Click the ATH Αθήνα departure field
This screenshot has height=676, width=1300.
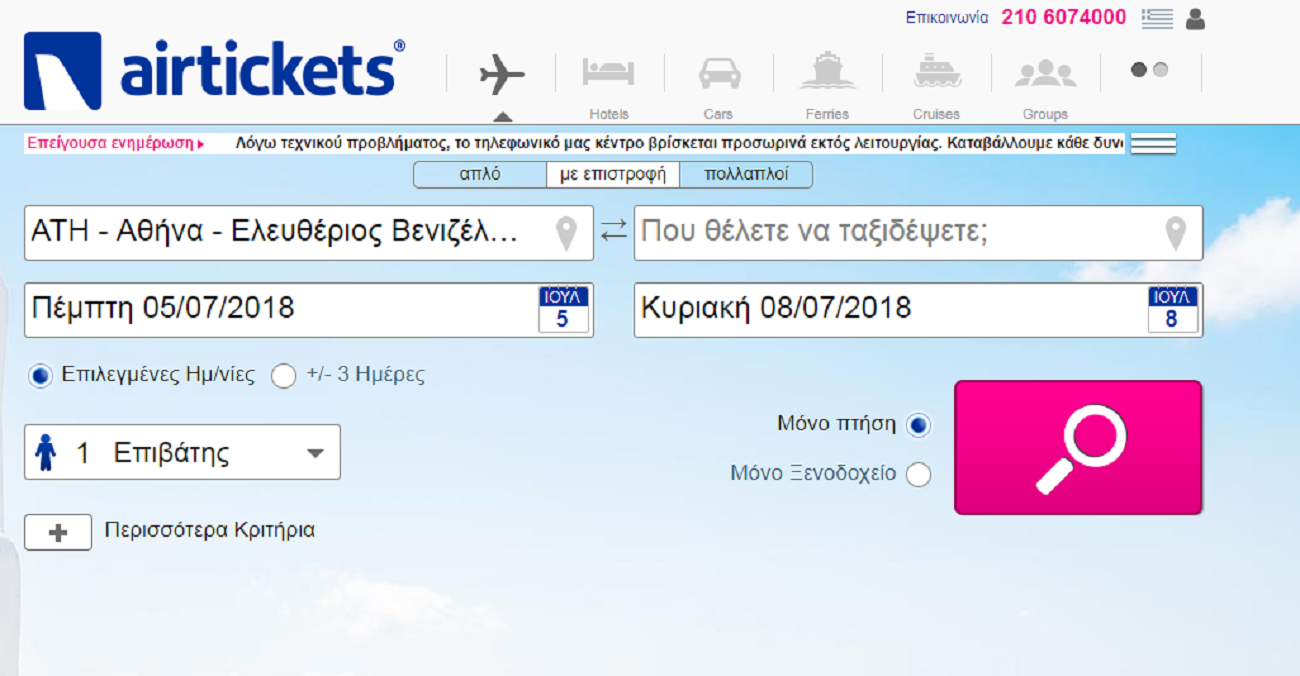click(x=309, y=233)
